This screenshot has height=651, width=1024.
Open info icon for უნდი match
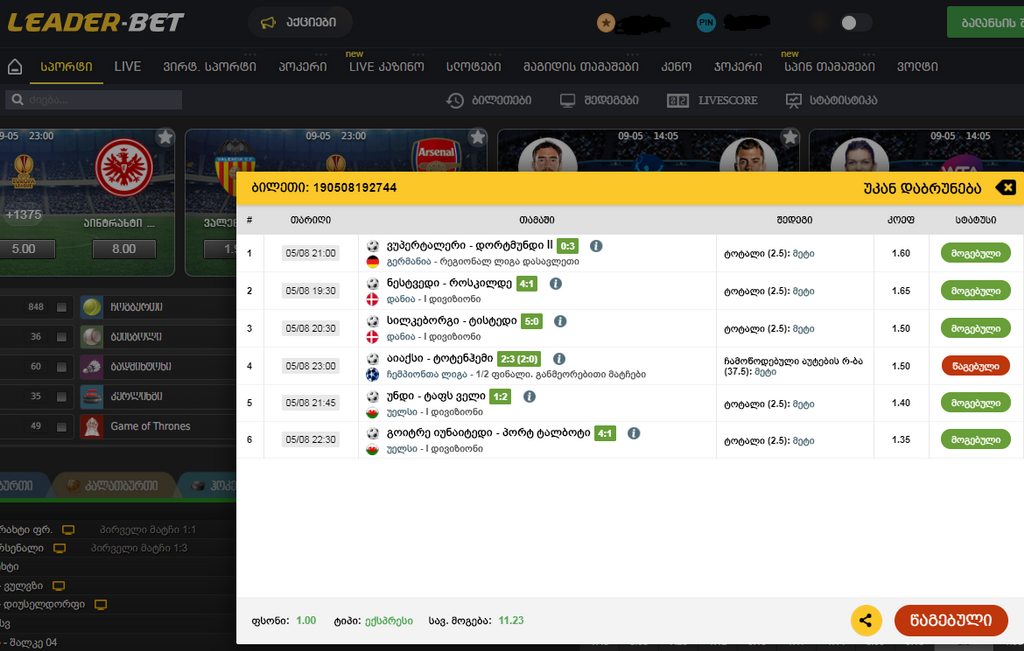(530, 396)
